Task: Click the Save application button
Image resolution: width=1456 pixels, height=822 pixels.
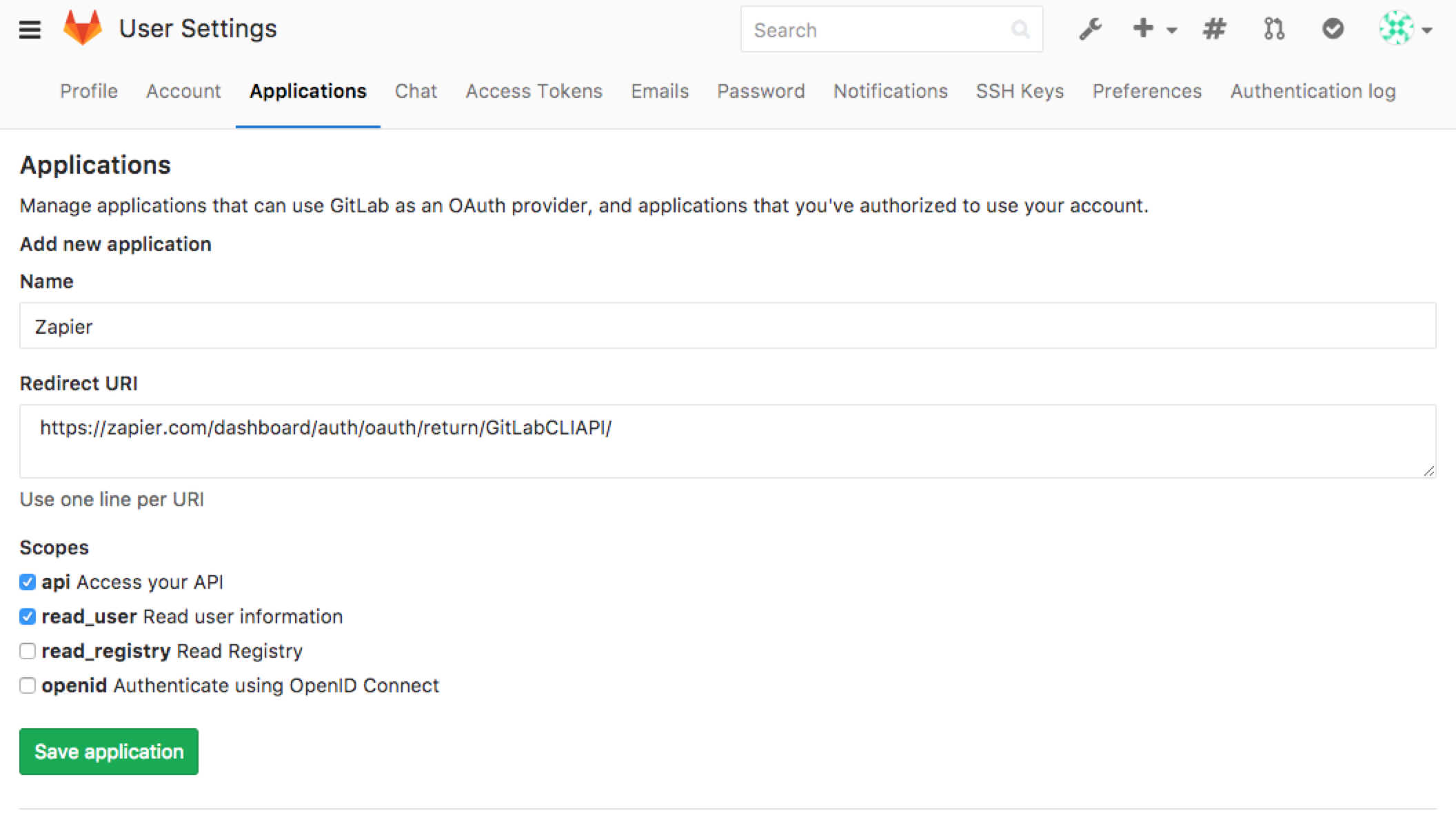Action: point(109,752)
